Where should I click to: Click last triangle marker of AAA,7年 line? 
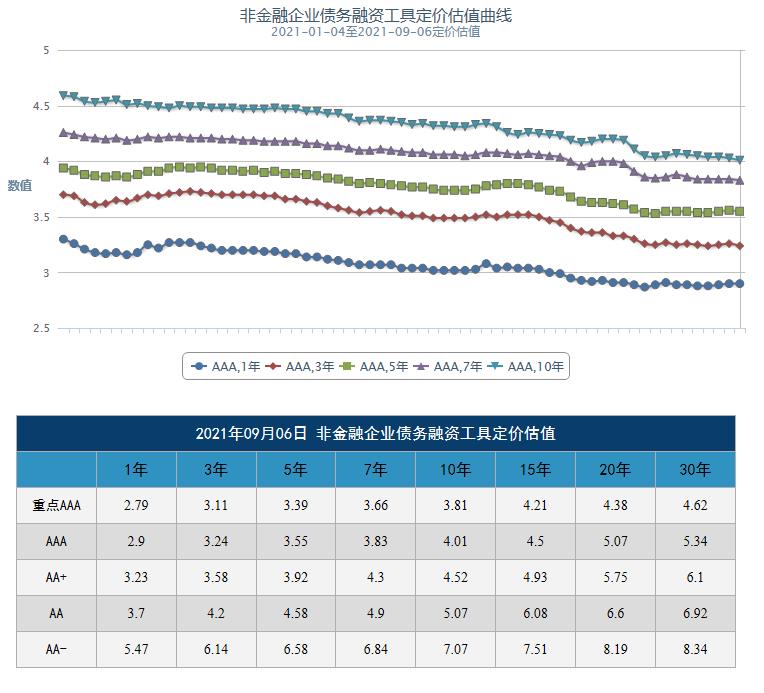(x=739, y=180)
